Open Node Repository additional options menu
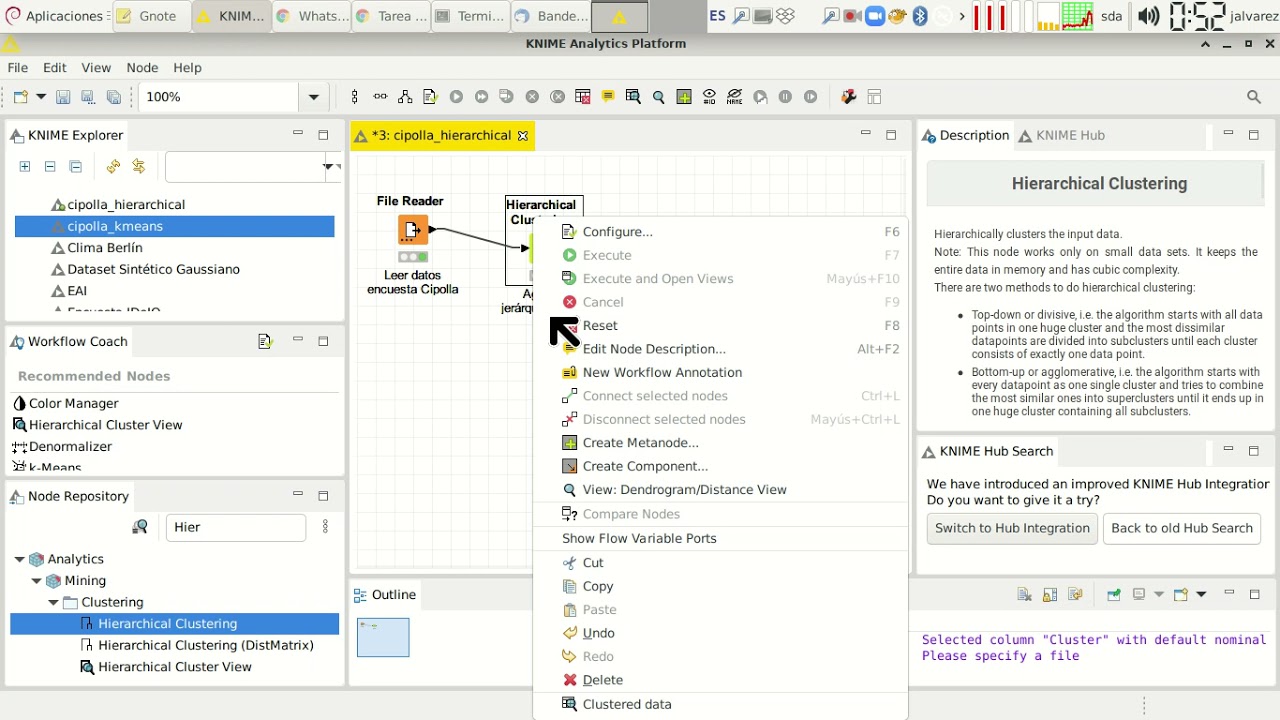This screenshot has height=720, width=1280. 325,527
